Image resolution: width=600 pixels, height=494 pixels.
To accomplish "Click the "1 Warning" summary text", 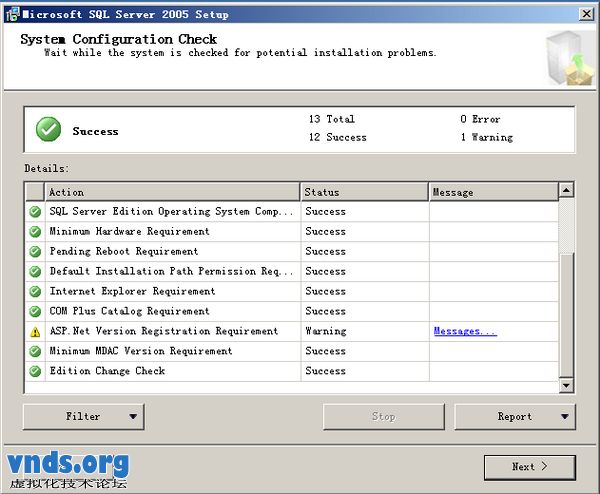I will click(487, 137).
